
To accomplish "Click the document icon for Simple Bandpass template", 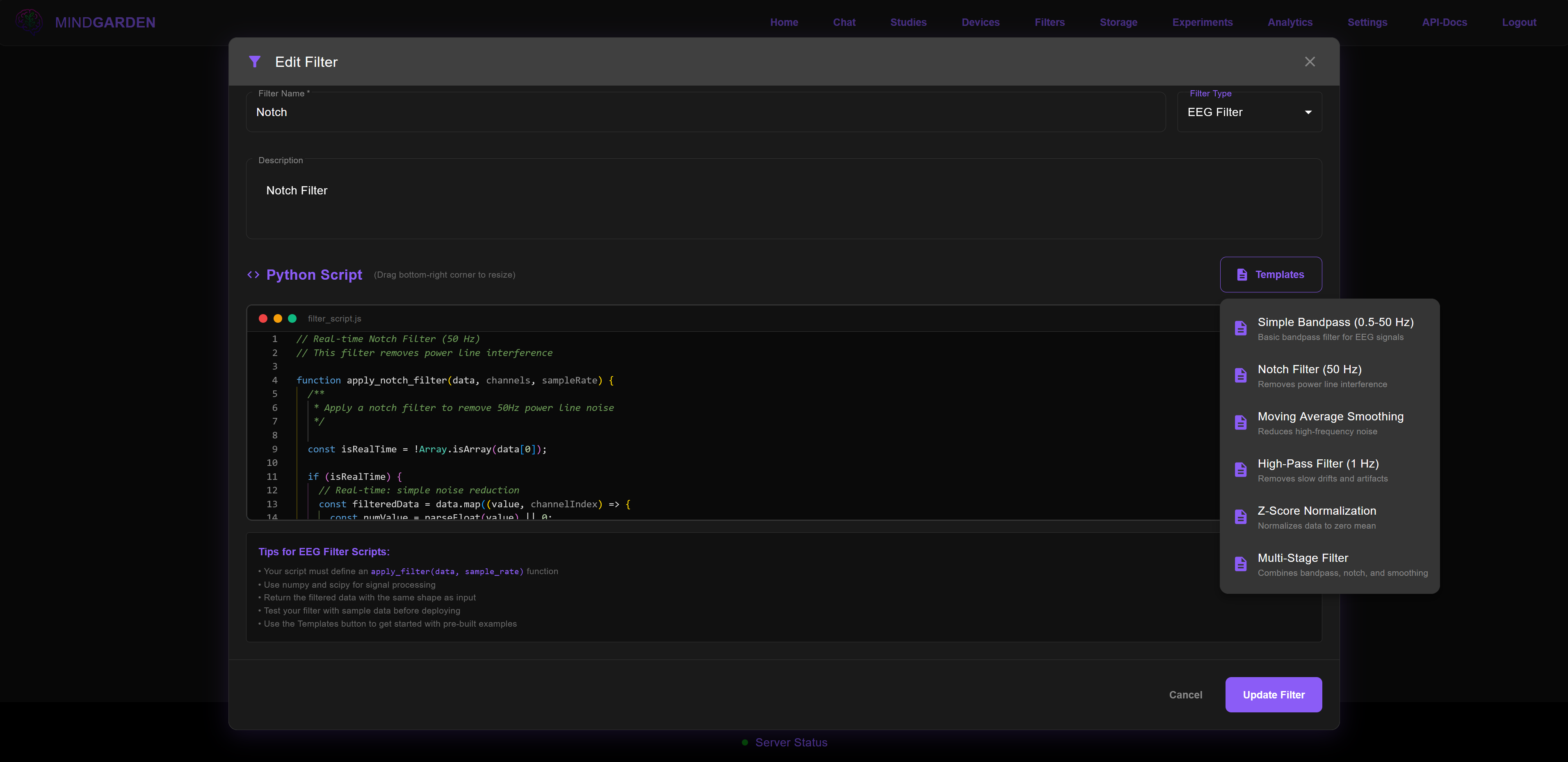I will point(1241,329).
